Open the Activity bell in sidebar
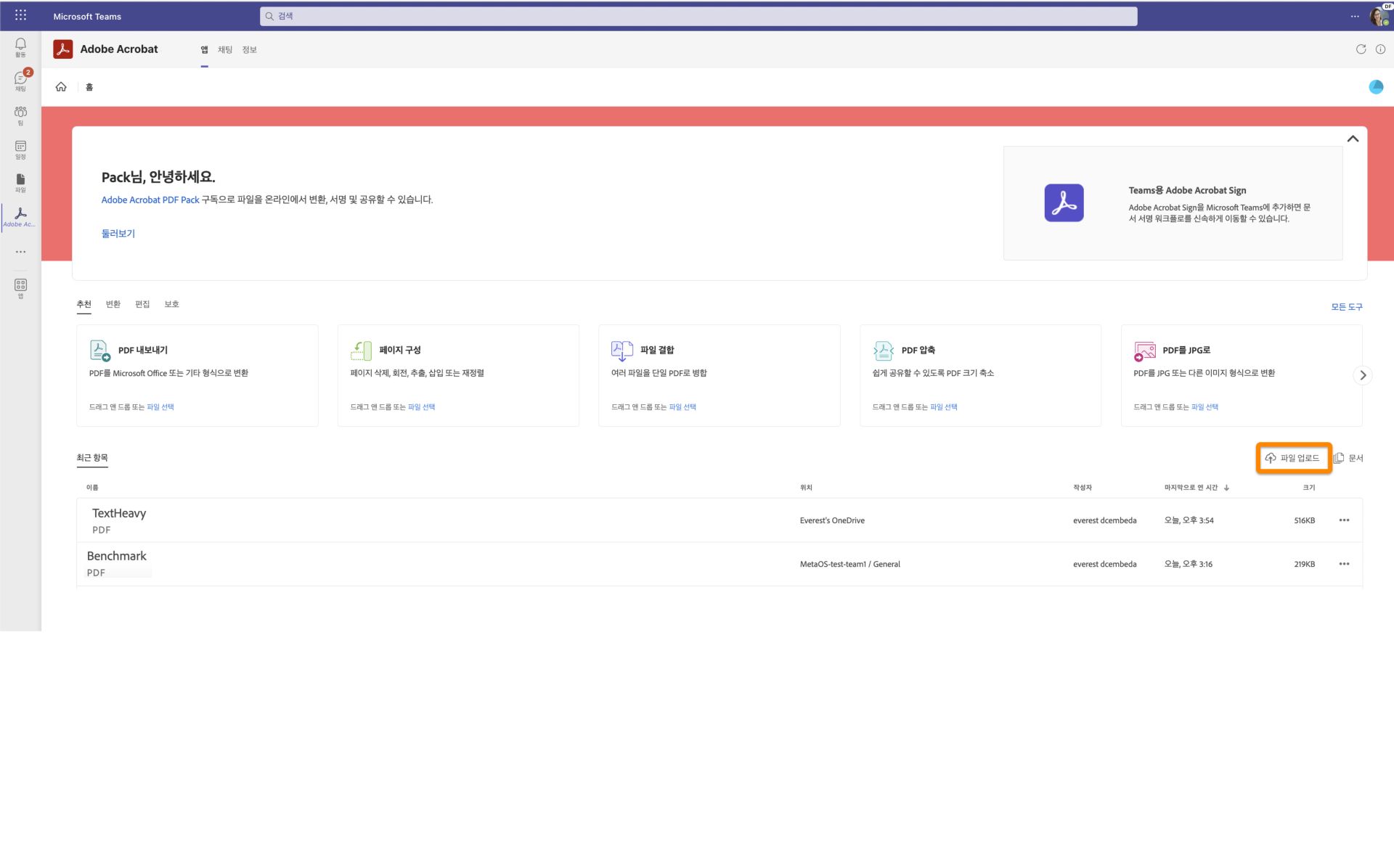The width and height of the screenshot is (1394, 868). point(20,47)
